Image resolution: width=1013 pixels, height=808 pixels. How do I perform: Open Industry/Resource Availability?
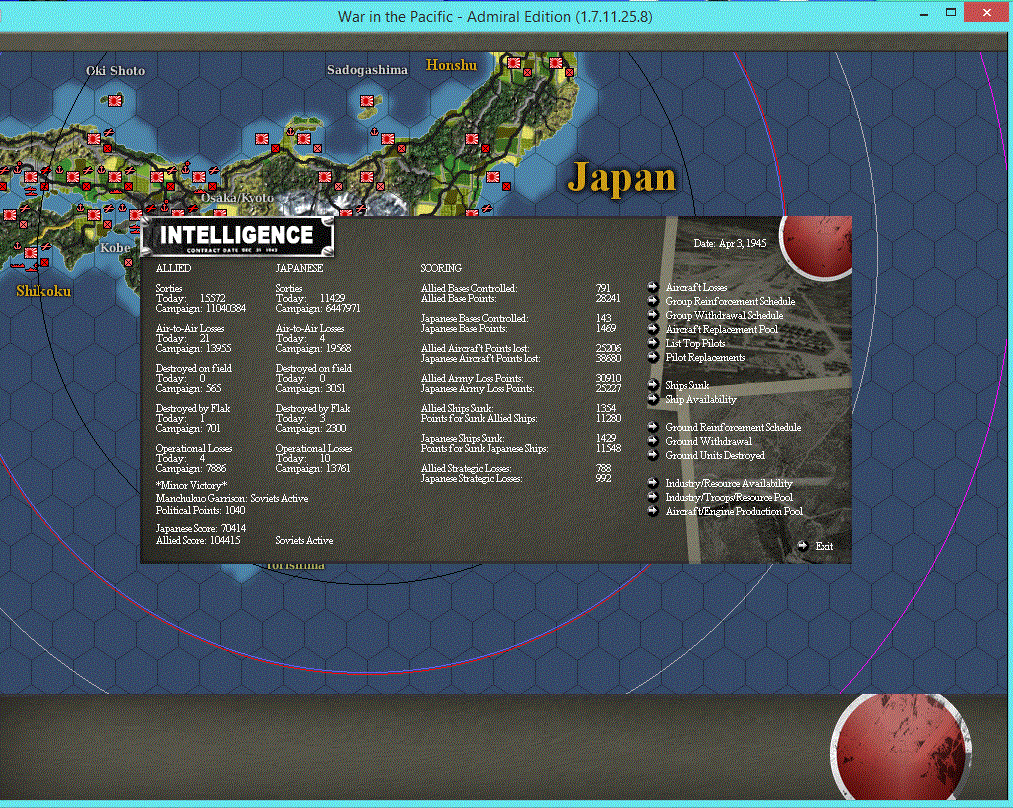[x=729, y=483]
